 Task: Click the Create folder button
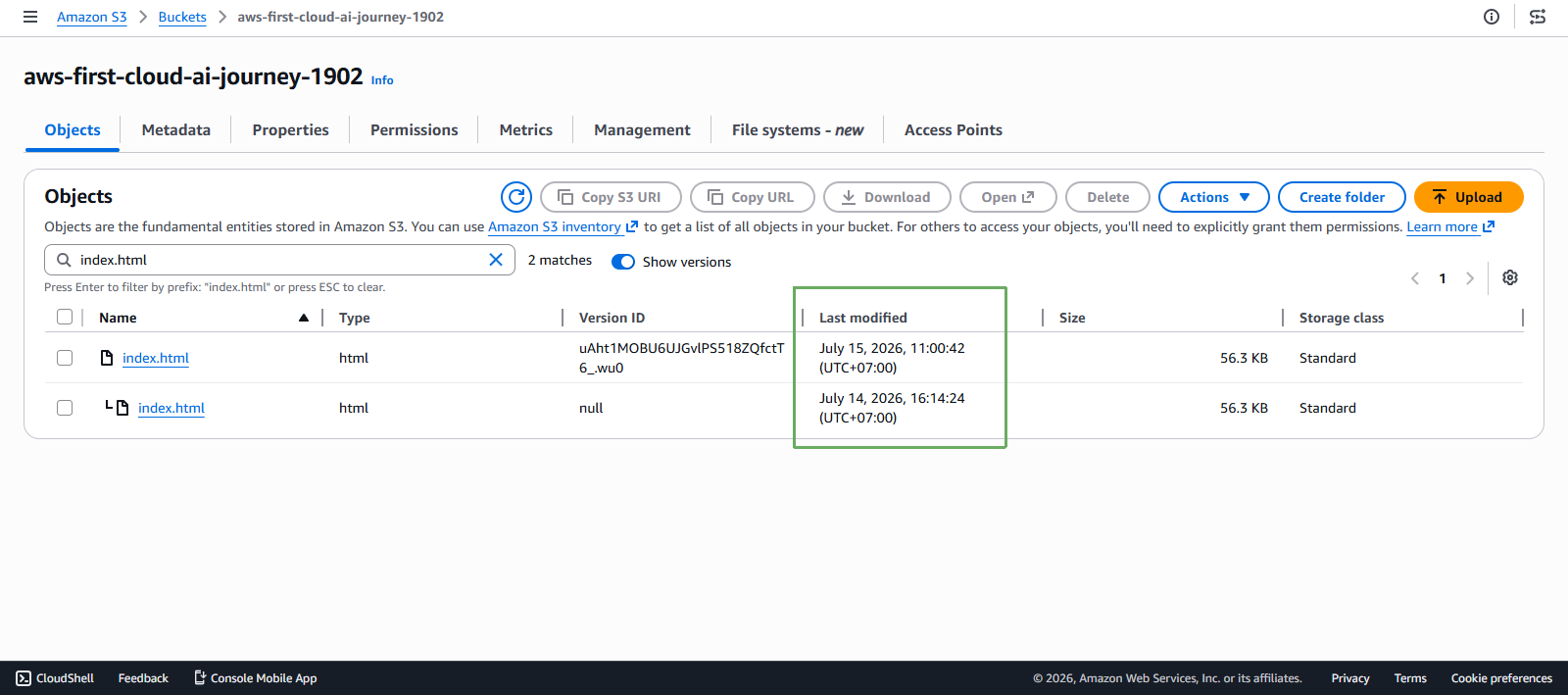click(x=1342, y=197)
